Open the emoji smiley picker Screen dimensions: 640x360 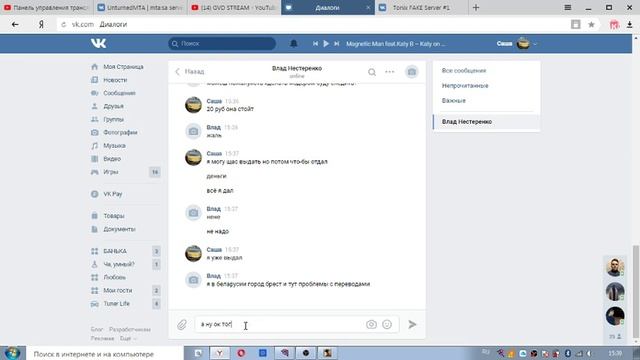pos(387,324)
